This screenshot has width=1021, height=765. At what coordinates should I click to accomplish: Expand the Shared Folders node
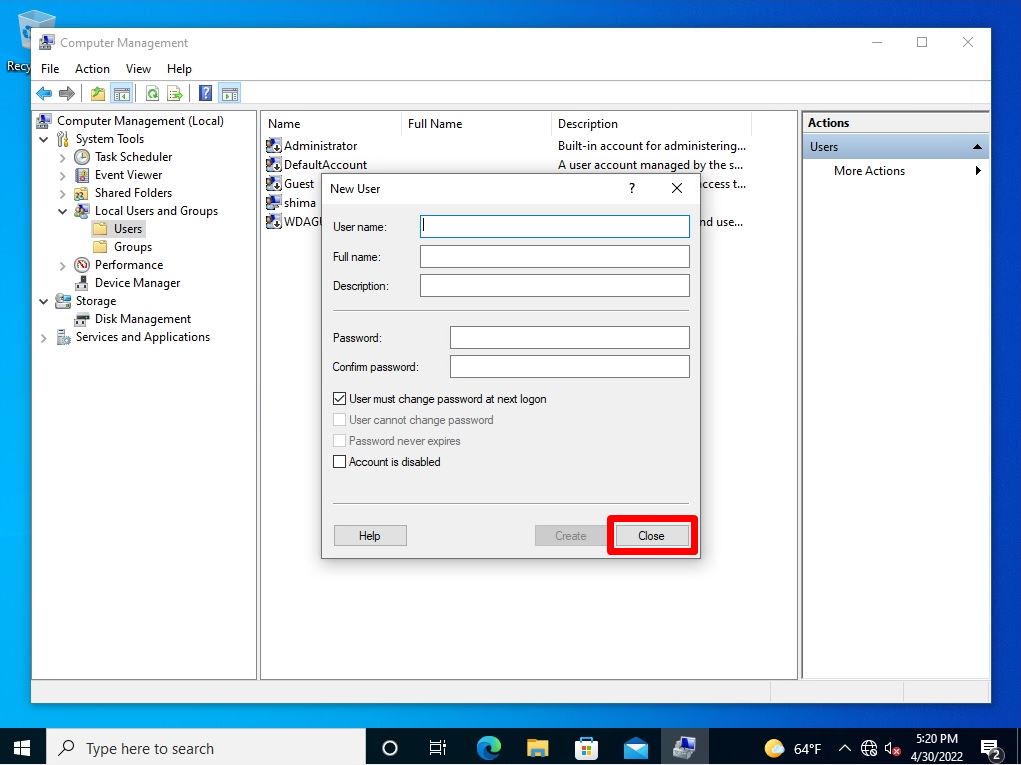click(63, 194)
